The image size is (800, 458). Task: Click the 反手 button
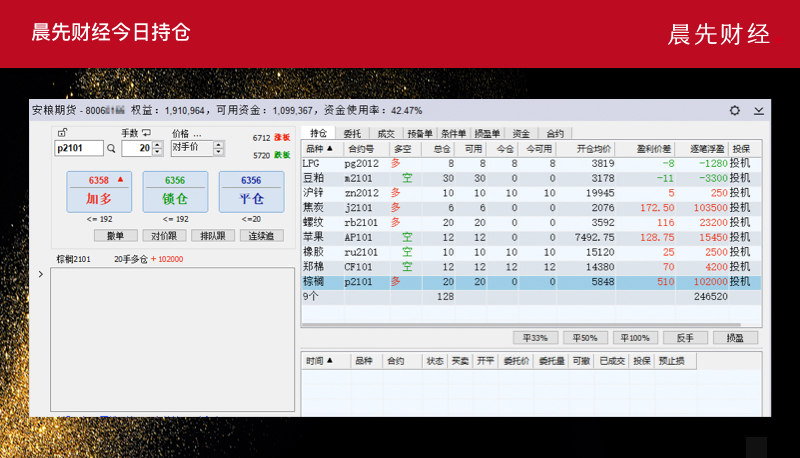685,338
